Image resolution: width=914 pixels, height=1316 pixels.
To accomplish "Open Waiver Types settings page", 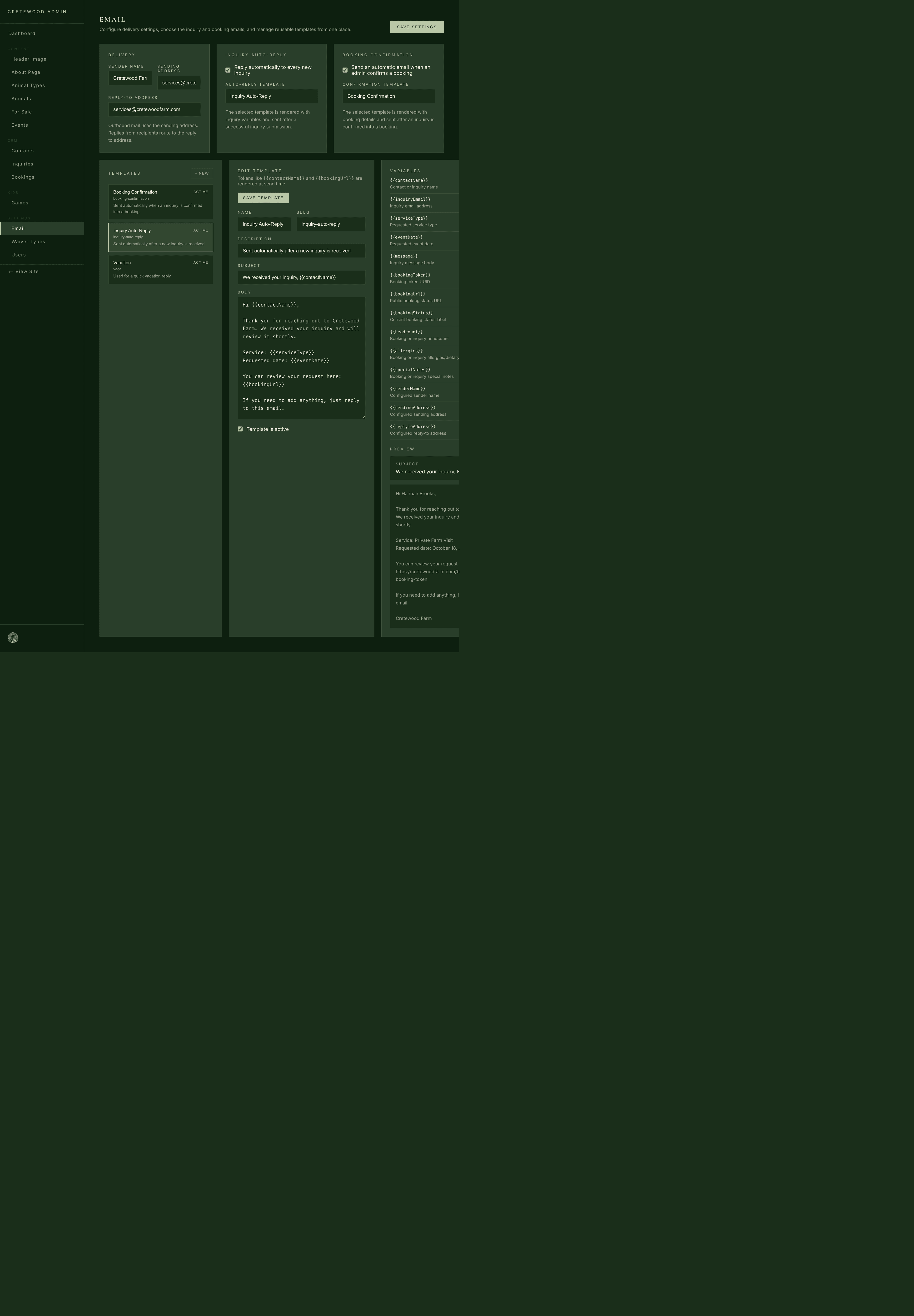I will pos(28,241).
